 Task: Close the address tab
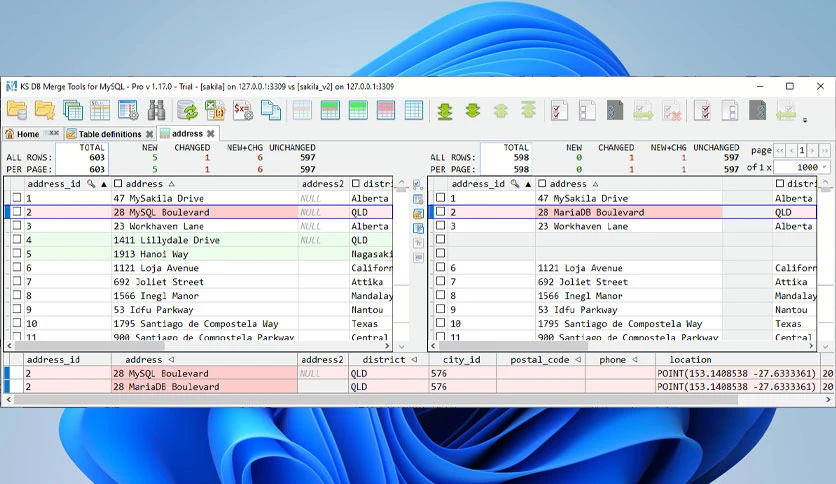pyautogui.click(x=211, y=133)
